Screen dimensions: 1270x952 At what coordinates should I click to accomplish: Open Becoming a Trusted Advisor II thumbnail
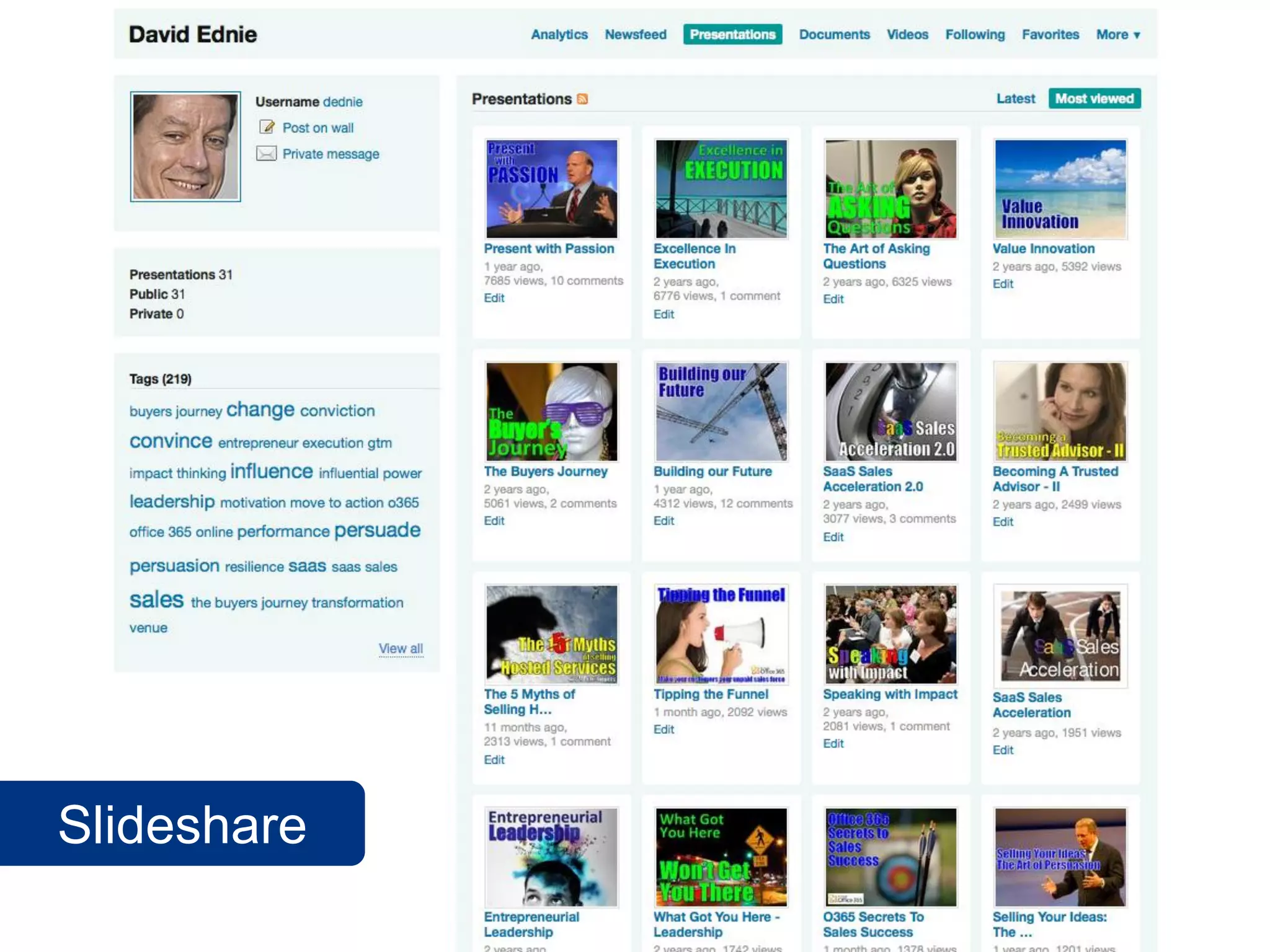pos(1060,412)
